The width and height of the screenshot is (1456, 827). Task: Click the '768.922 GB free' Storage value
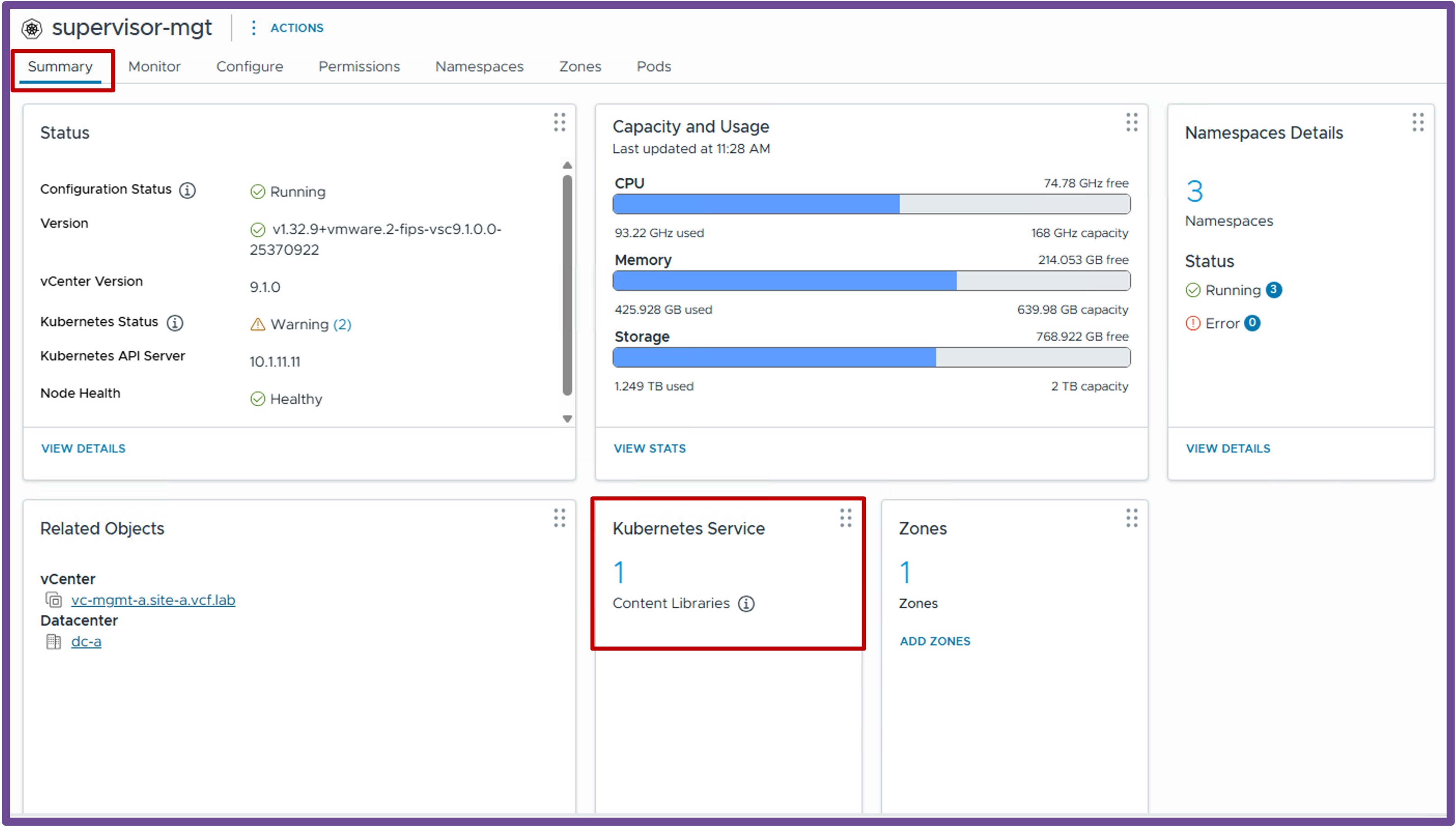(1082, 337)
